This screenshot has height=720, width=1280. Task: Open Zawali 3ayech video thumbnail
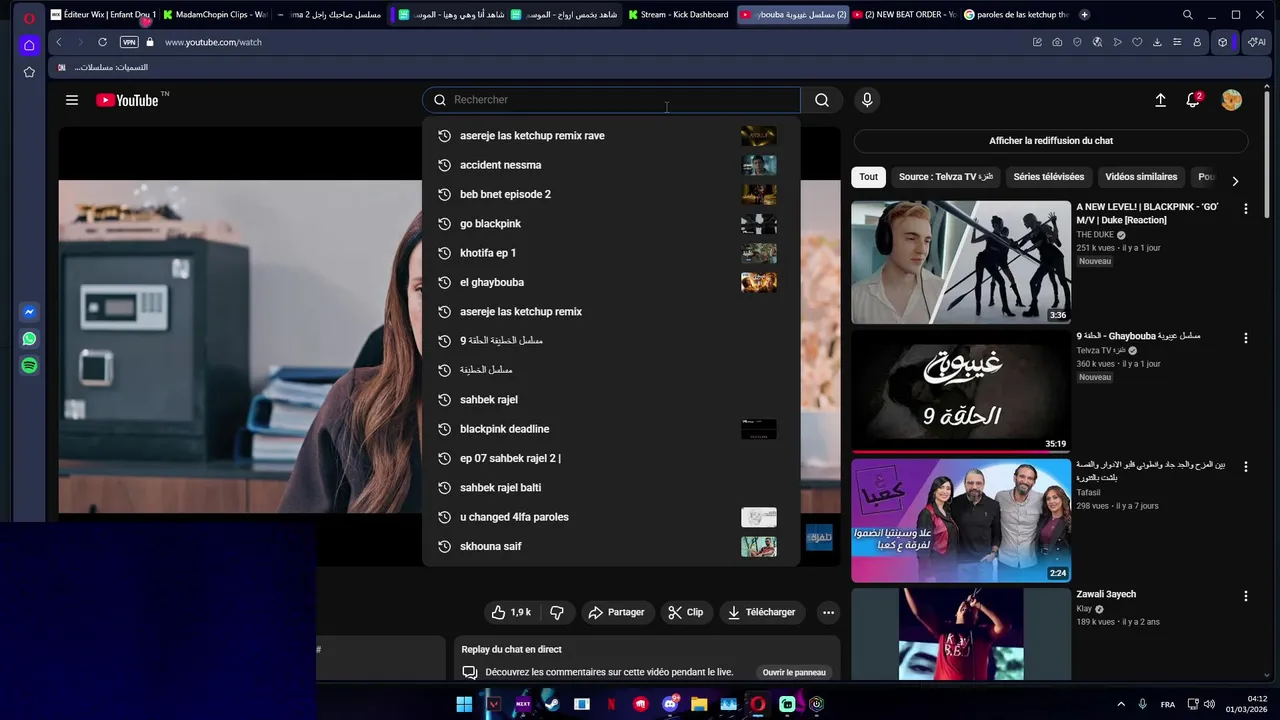pyautogui.click(x=961, y=634)
